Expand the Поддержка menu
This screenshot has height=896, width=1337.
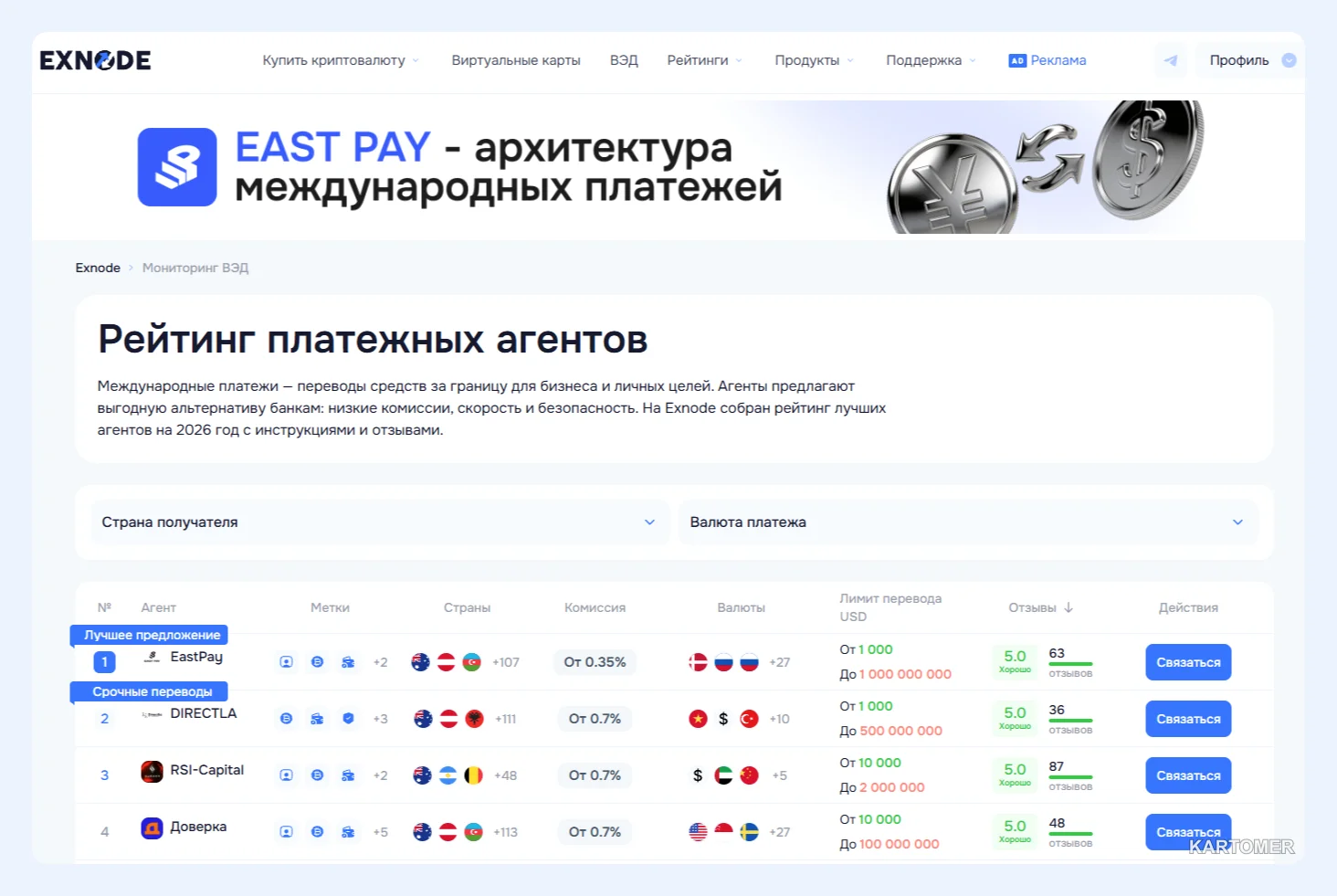click(931, 60)
